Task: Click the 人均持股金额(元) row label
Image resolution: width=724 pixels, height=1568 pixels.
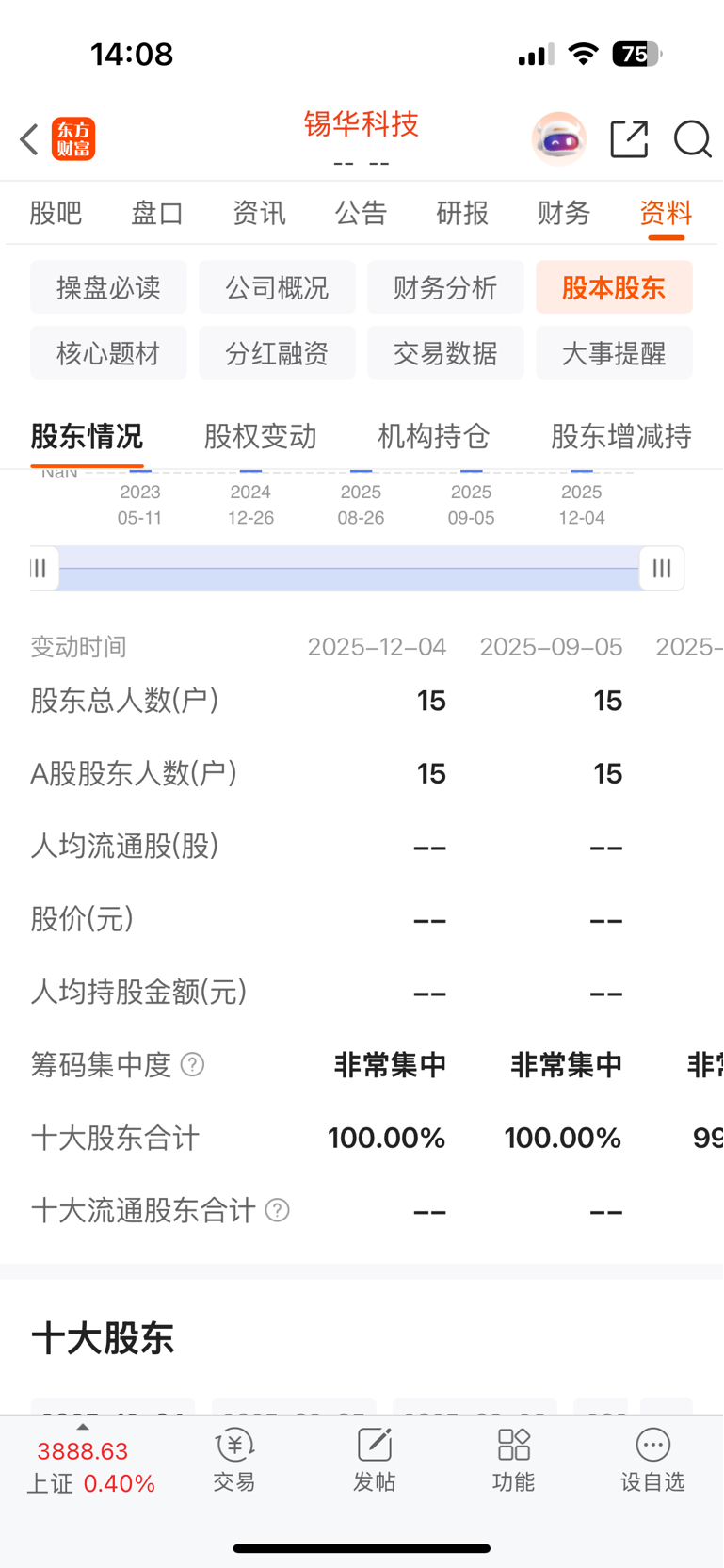Action: click(138, 992)
